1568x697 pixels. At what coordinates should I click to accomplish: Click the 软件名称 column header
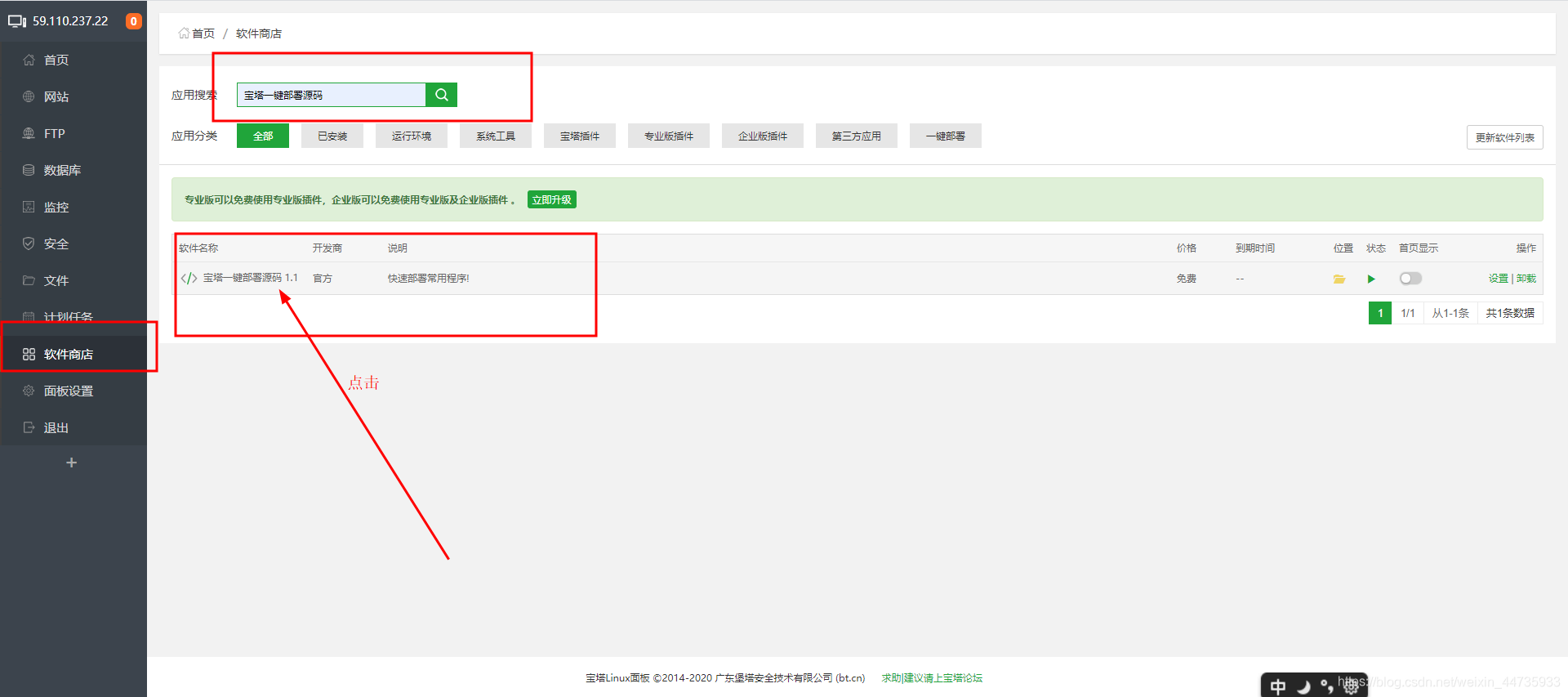tap(198, 248)
